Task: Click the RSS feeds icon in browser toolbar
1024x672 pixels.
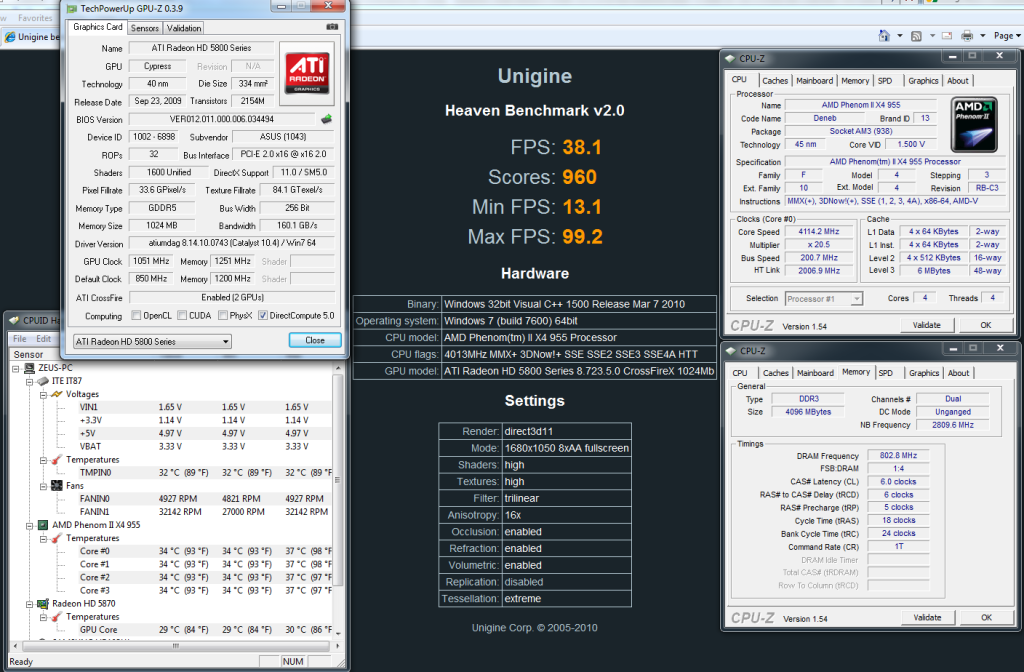Action: pyautogui.click(x=916, y=36)
